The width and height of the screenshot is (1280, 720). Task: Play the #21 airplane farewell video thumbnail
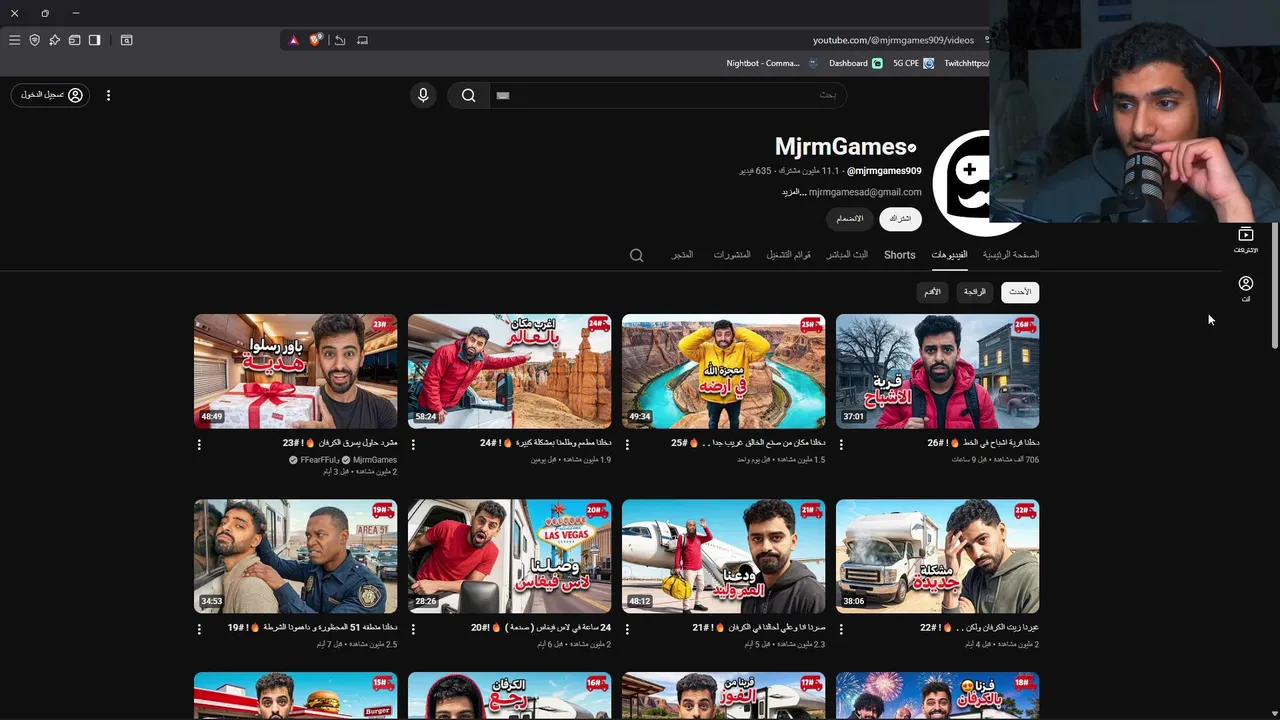pyautogui.click(x=723, y=556)
